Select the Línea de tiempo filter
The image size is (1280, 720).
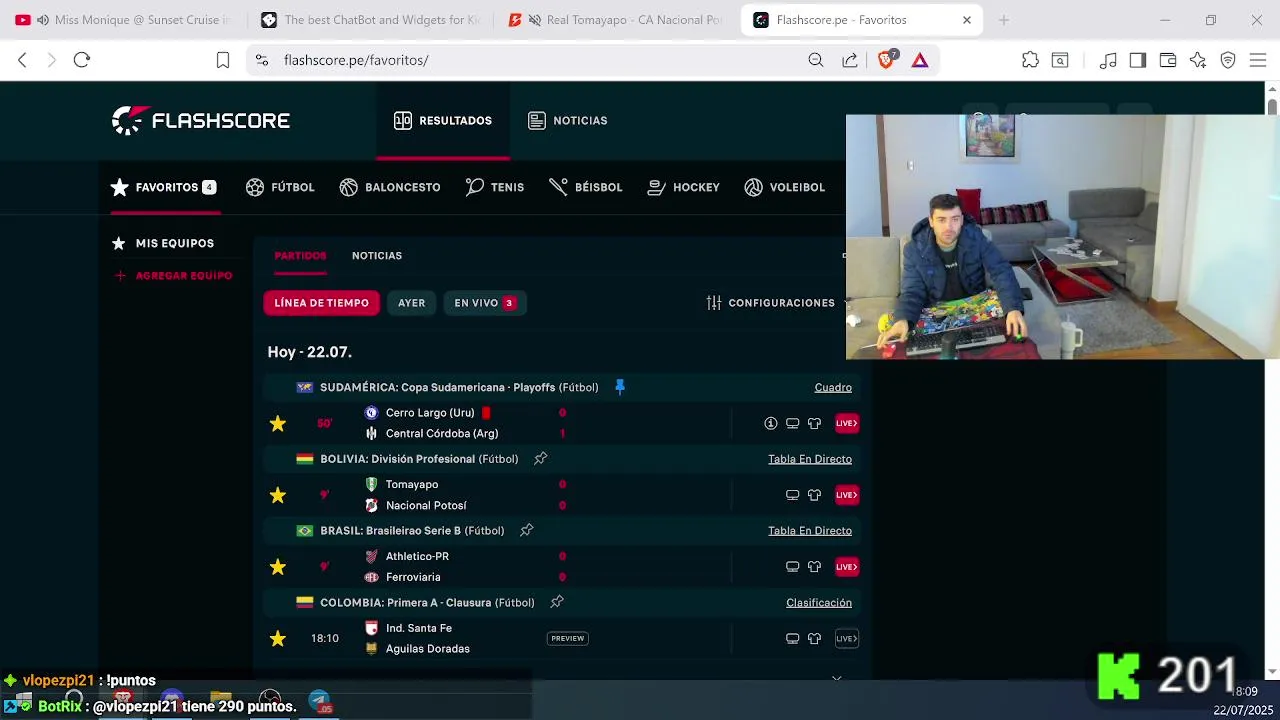pyautogui.click(x=321, y=303)
